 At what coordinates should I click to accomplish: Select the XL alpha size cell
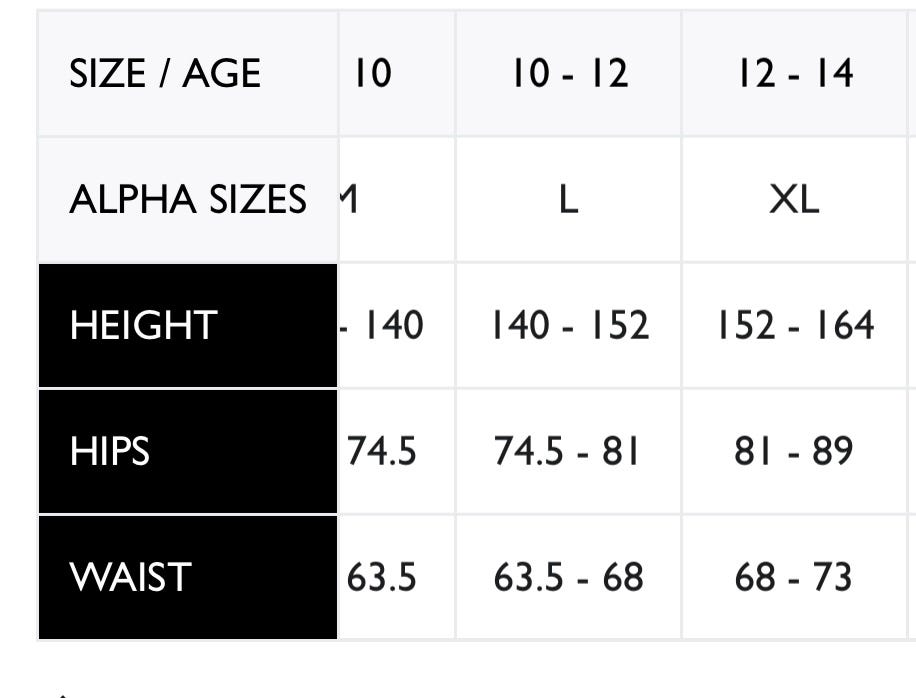(x=795, y=200)
